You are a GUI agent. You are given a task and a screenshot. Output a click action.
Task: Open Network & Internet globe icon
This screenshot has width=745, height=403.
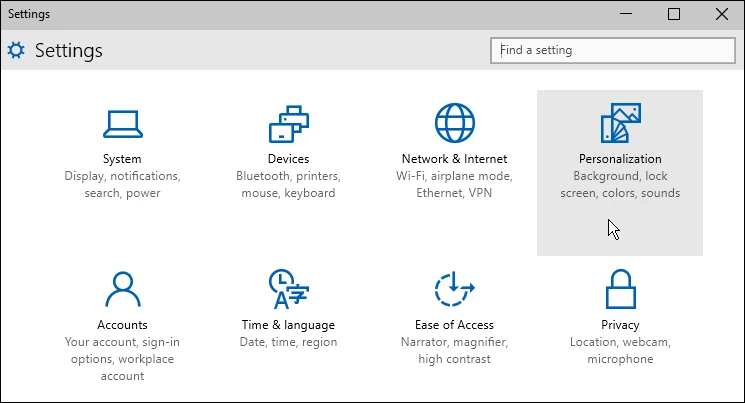coord(455,123)
